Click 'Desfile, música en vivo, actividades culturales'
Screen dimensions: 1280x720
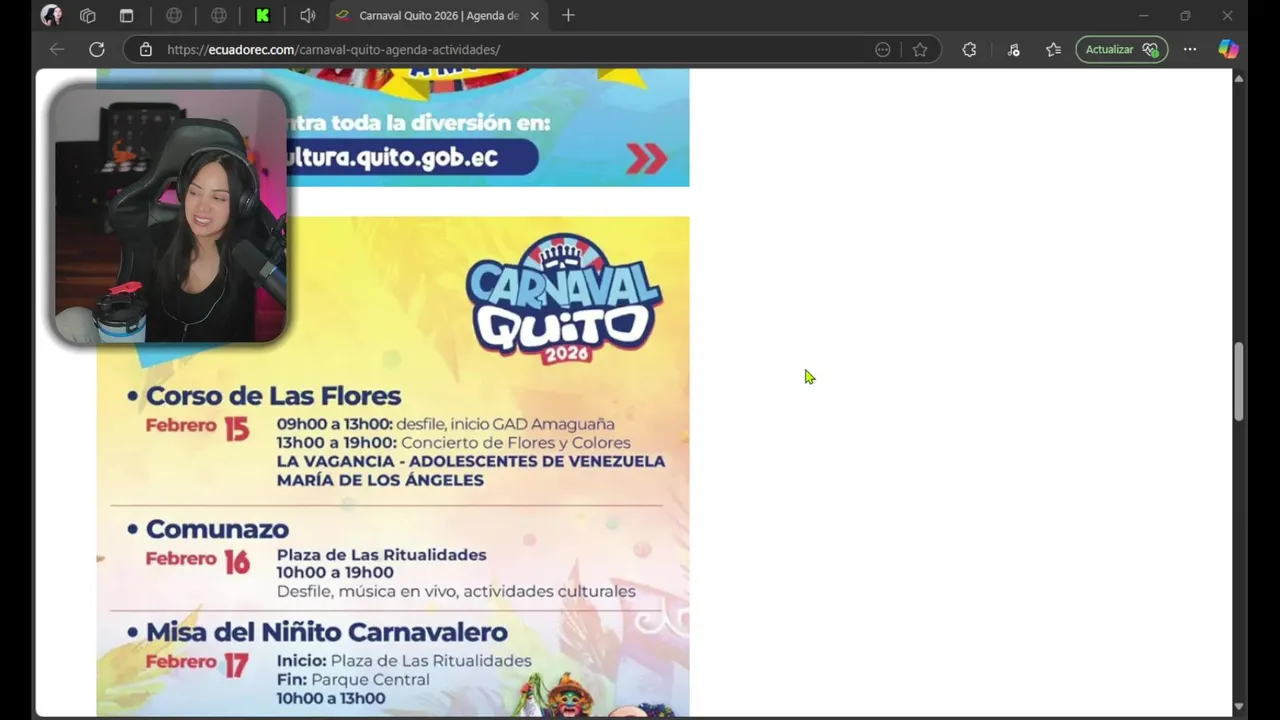point(456,591)
